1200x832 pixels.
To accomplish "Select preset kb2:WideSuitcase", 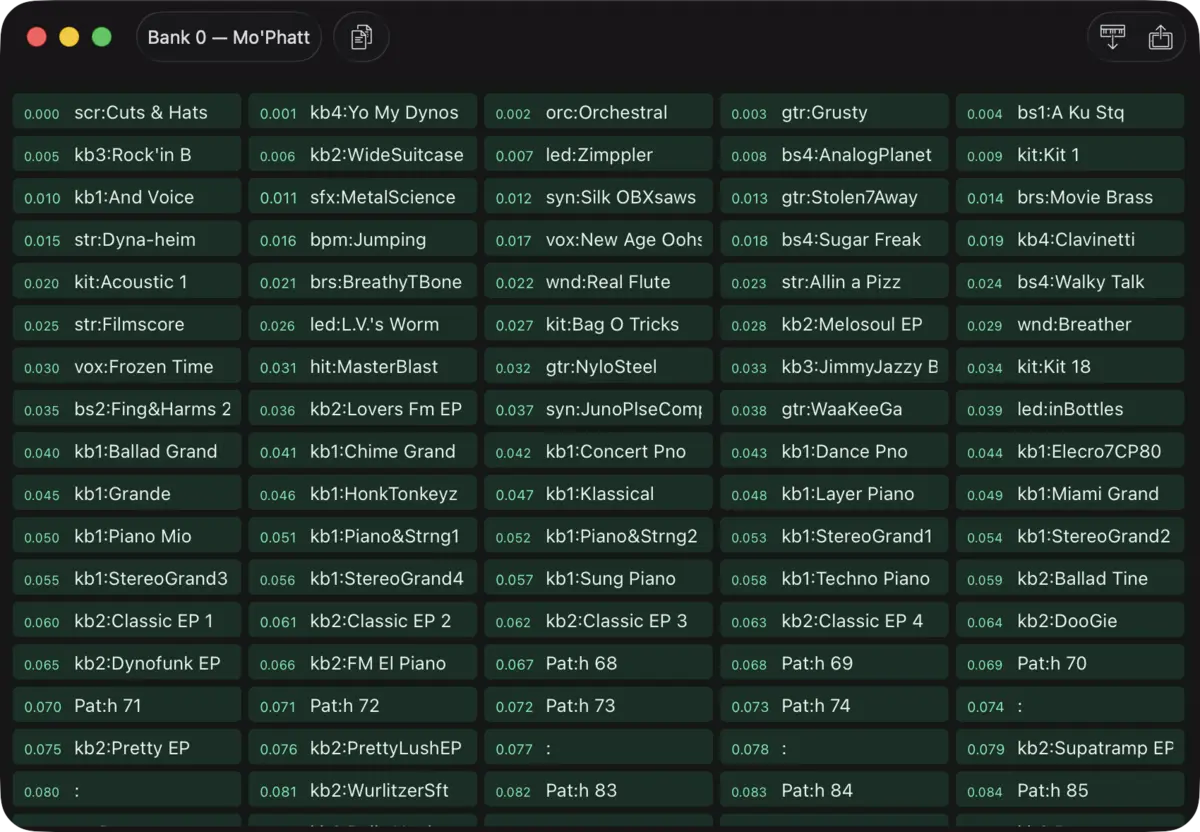I will (x=363, y=155).
